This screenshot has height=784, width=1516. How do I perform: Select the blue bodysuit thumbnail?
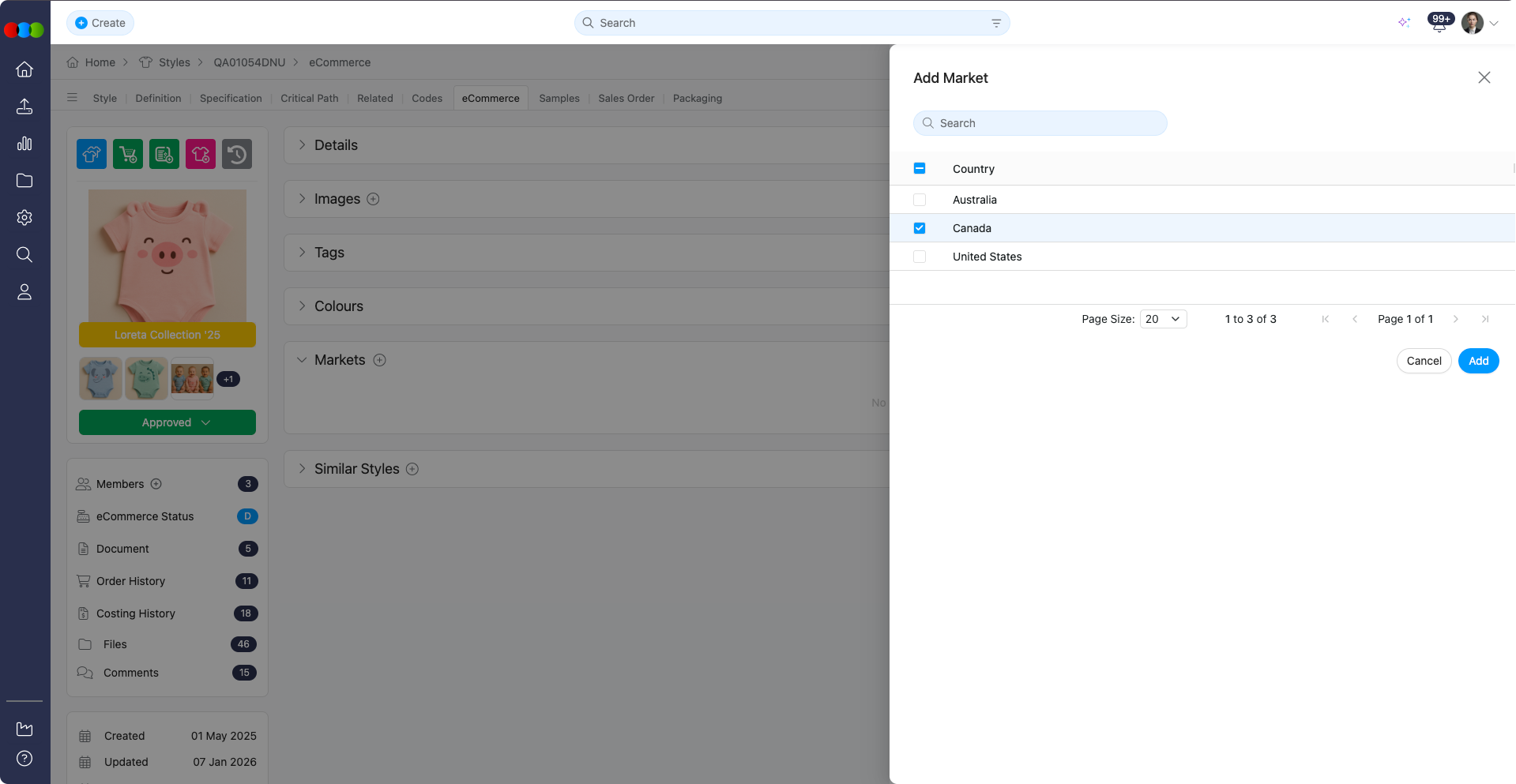100,379
